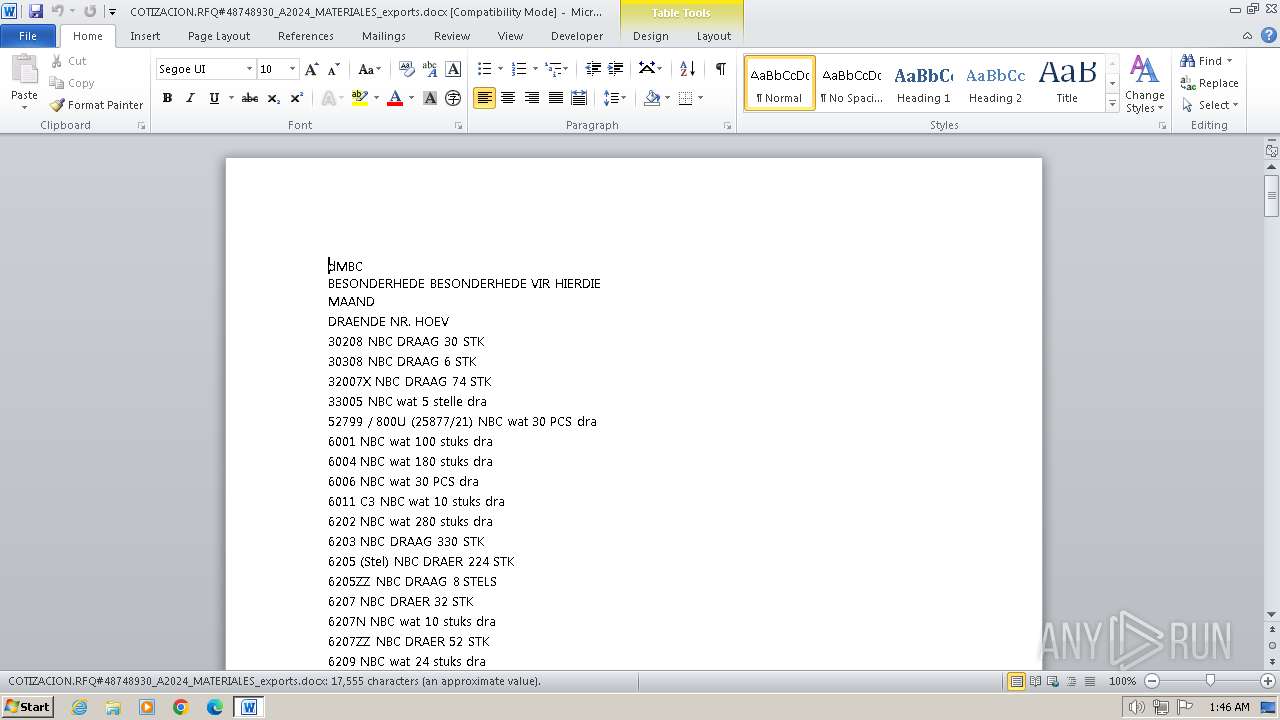Apply Title style
The image size is (1280, 720).
pyautogui.click(x=1067, y=83)
